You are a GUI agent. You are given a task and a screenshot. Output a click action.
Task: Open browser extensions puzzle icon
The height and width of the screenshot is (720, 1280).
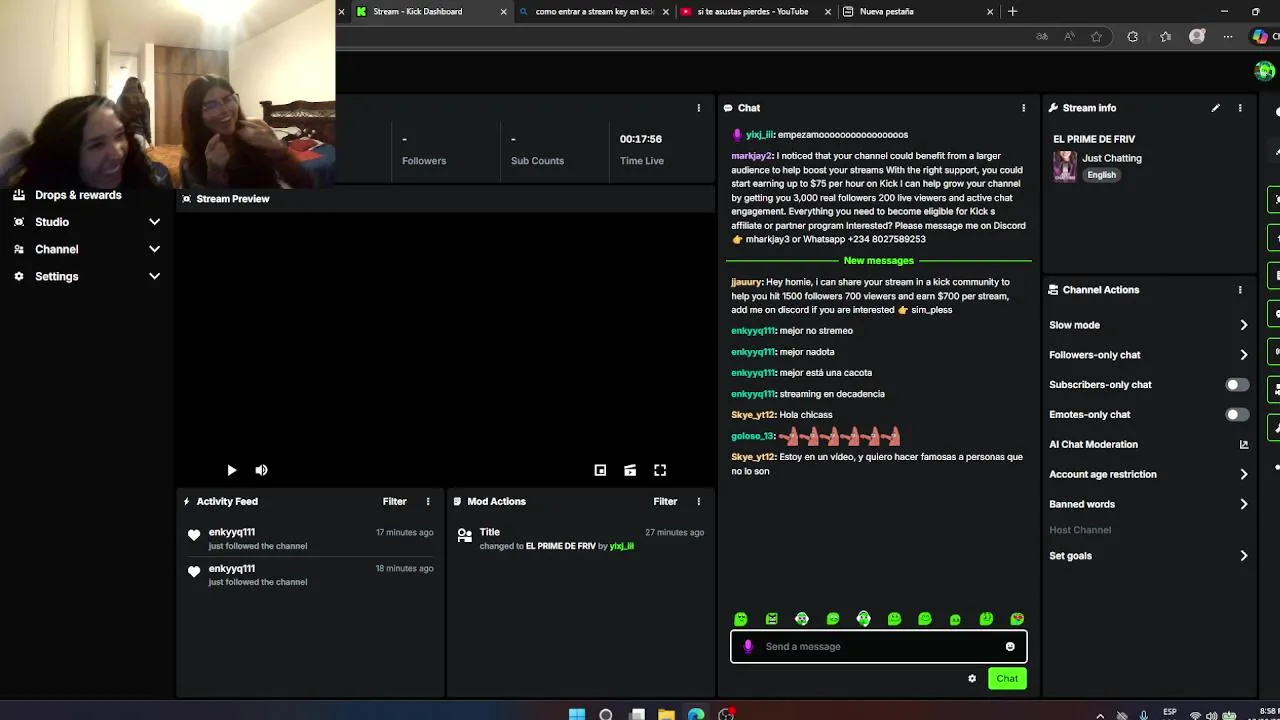[1133, 37]
